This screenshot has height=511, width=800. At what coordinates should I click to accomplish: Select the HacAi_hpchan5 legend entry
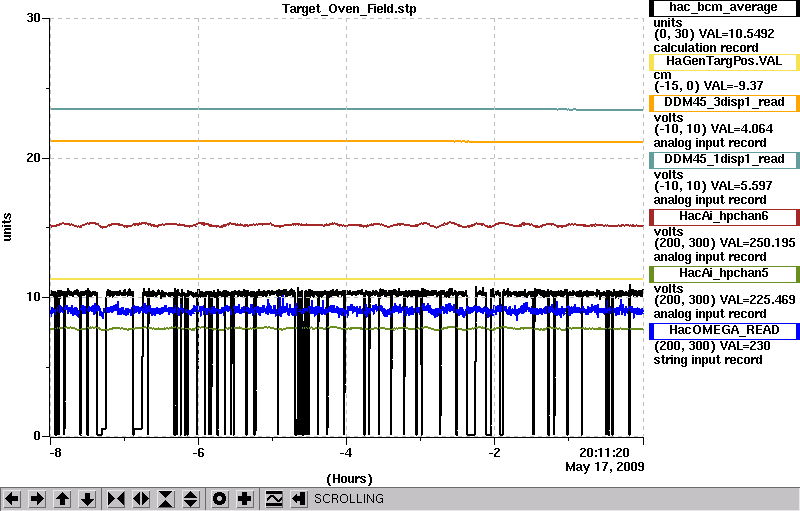point(724,274)
